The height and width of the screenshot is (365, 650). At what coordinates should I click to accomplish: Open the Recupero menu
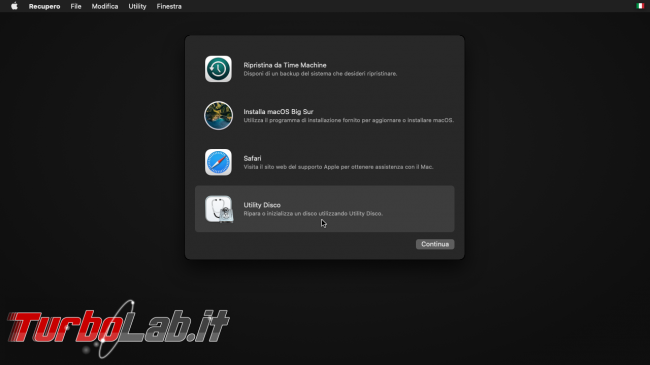44,6
